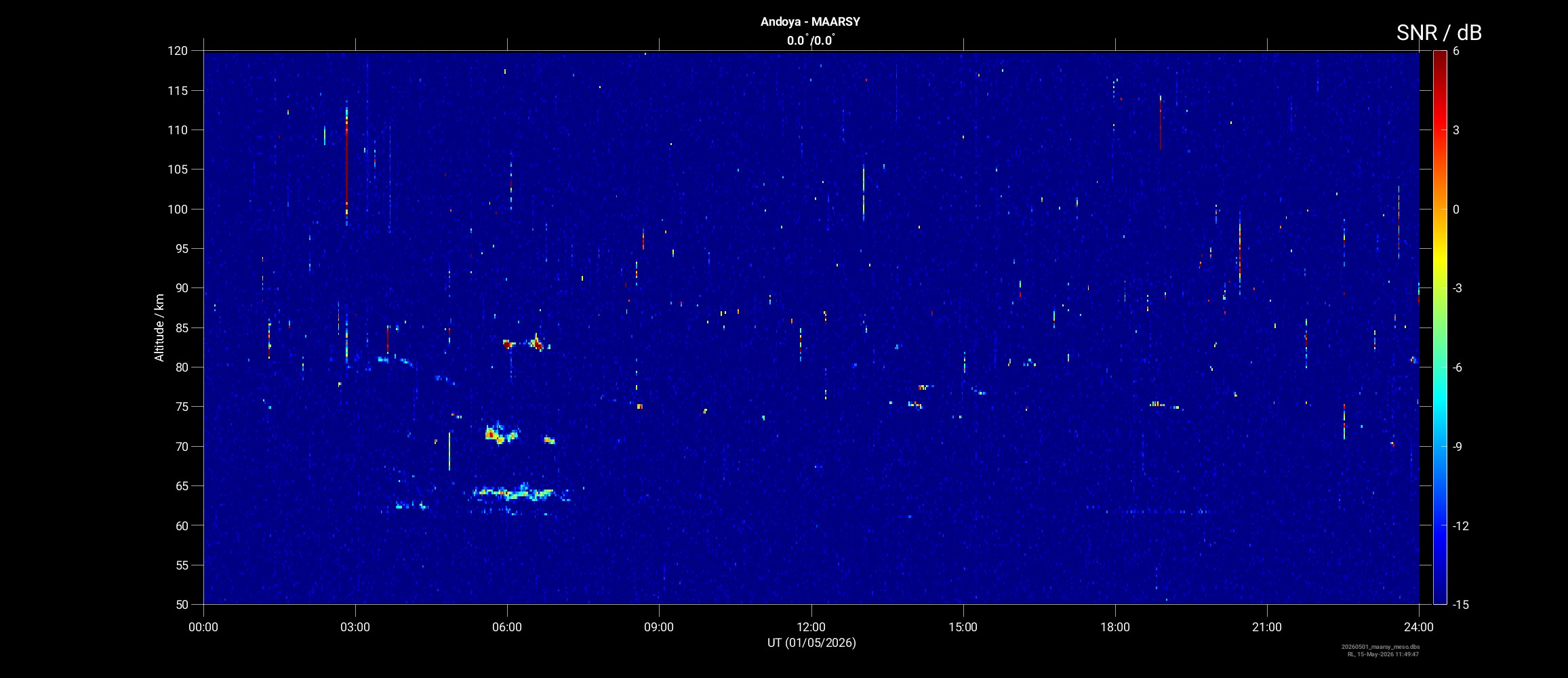
Task: Click the SNR / dB colorbar label
Action: click(1439, 33)
